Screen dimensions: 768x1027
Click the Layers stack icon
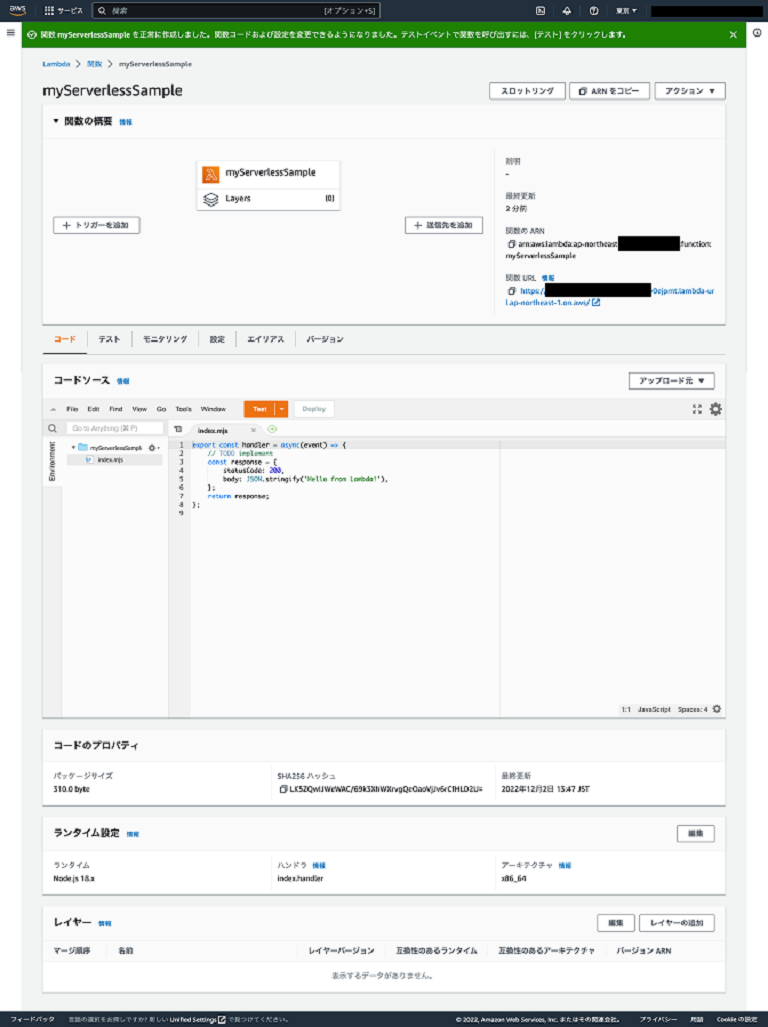click(211, 199)
